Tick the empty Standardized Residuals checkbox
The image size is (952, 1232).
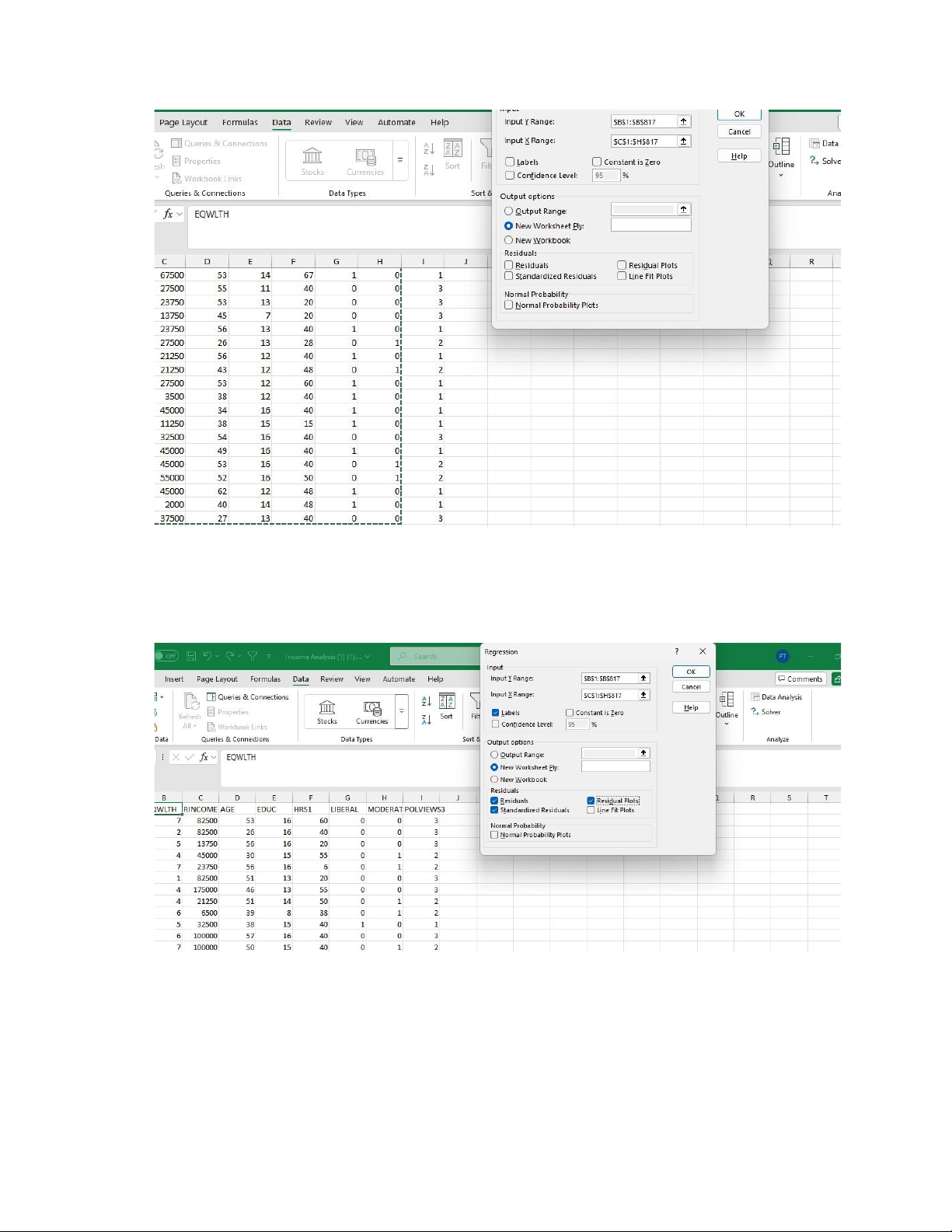pyautogui.click(x=508, y=276)
